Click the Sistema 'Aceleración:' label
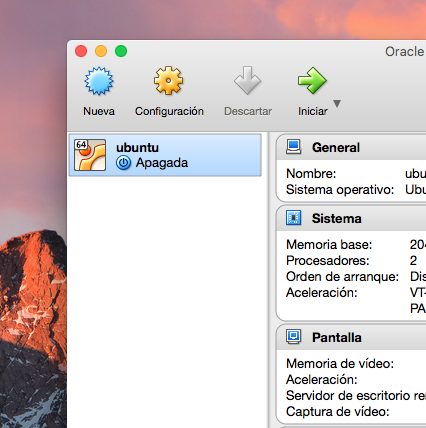 (322, 293)
